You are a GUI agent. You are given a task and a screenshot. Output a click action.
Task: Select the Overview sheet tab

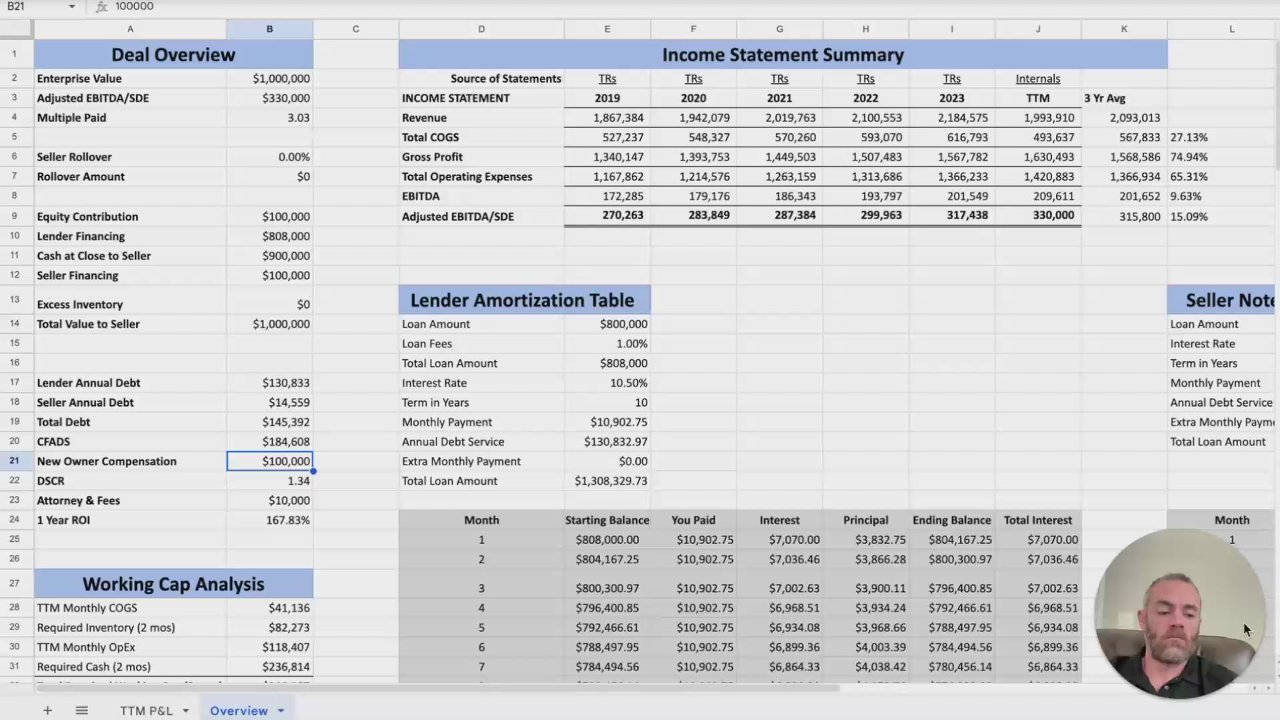[x=239, y=711]
